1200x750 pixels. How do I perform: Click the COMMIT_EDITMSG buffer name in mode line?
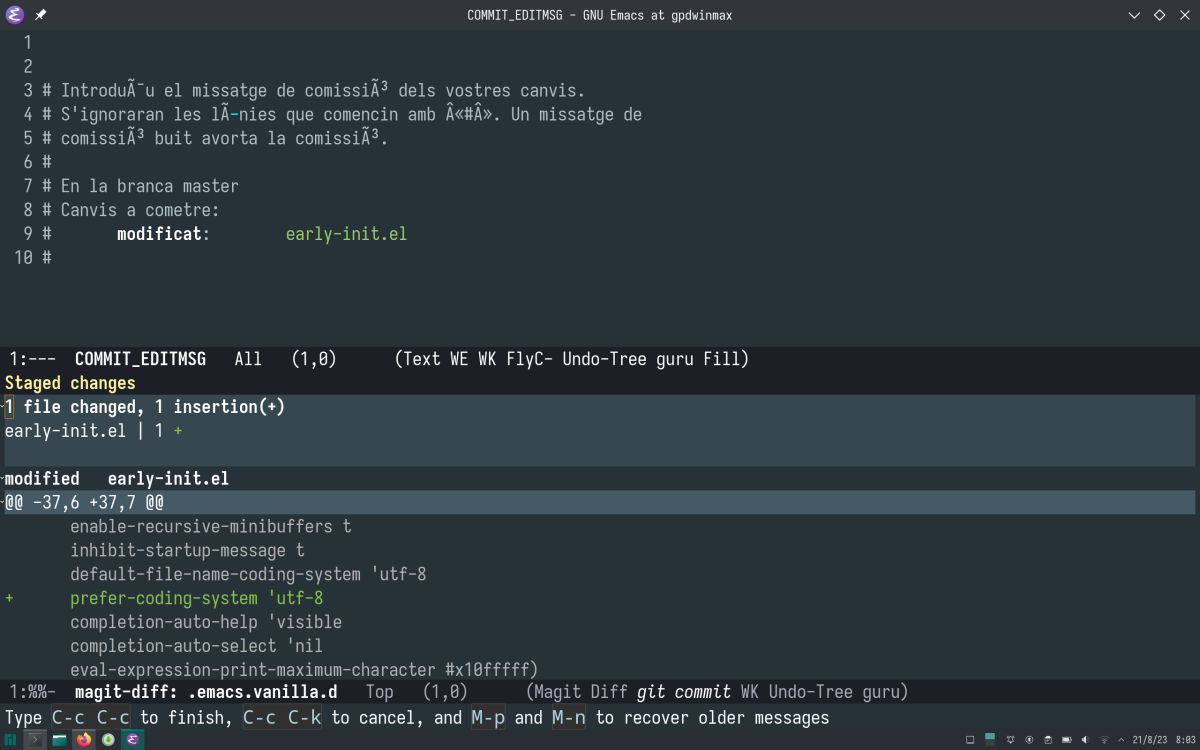pyautogui.click(x=140, y=359)
